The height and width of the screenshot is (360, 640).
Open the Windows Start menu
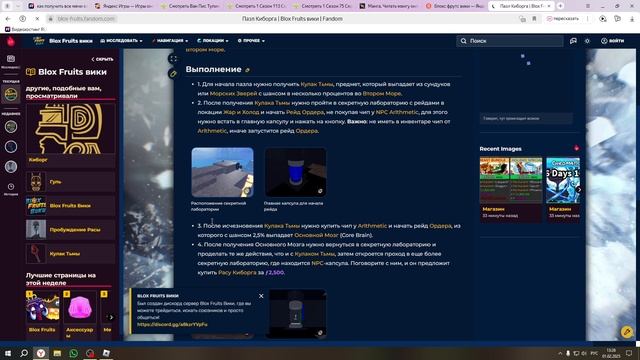coord(7,353)
